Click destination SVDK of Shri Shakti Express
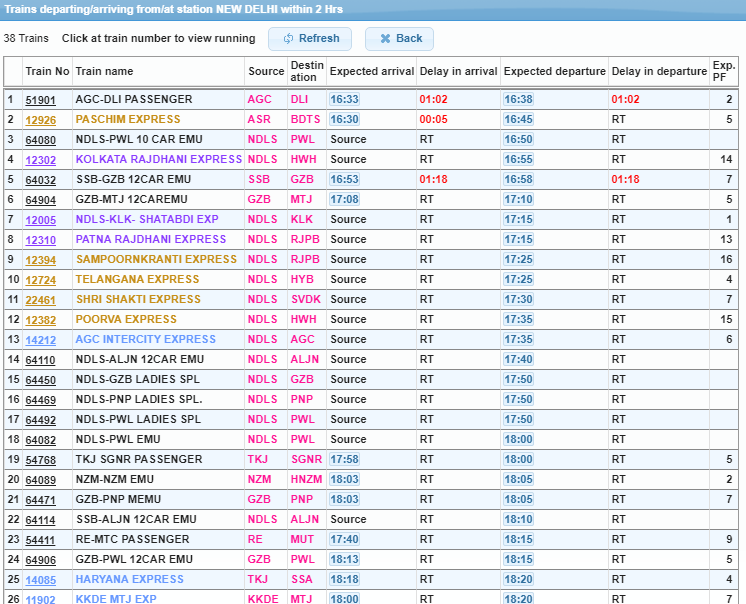The width and height of the screenshot is (746, 604). 306,299
